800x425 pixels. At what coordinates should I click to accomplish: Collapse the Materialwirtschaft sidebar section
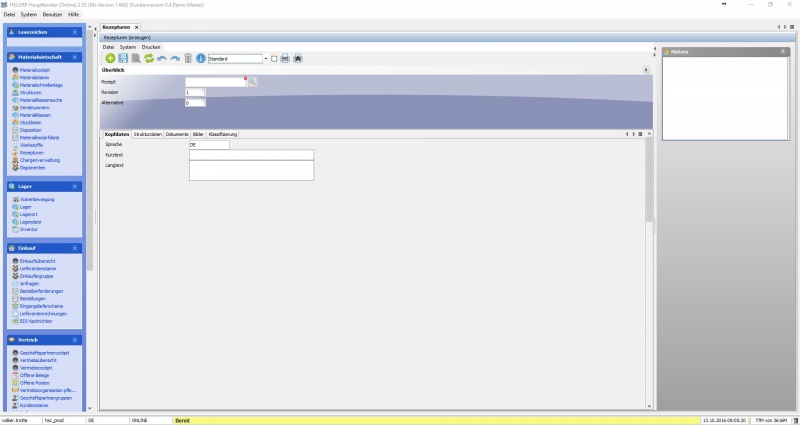pos(75,57)
